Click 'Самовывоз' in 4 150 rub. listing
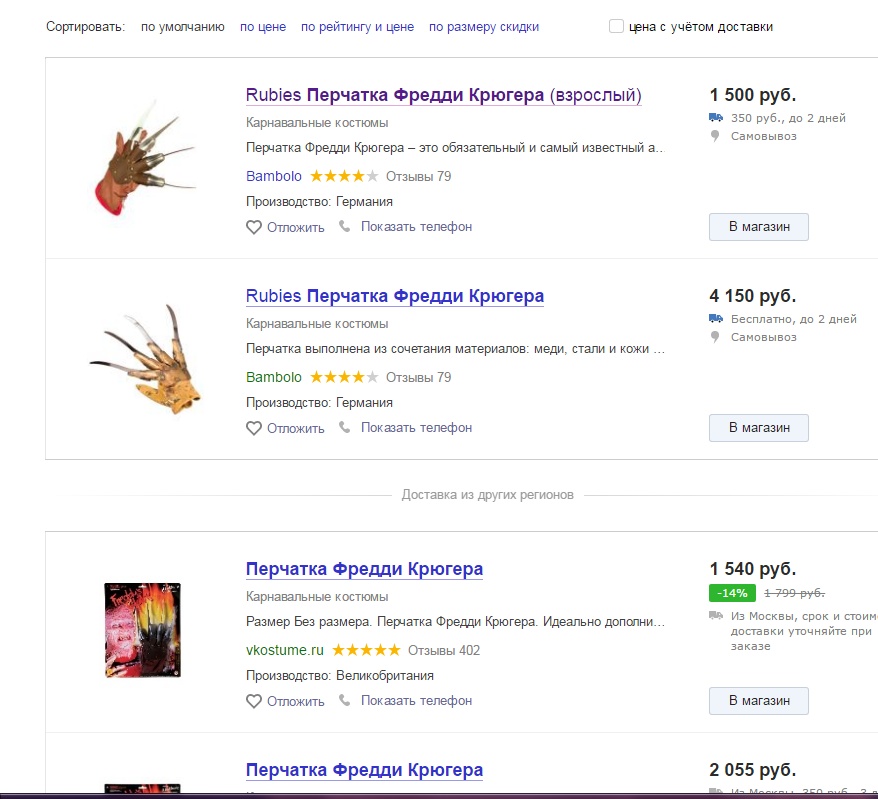 763,337
